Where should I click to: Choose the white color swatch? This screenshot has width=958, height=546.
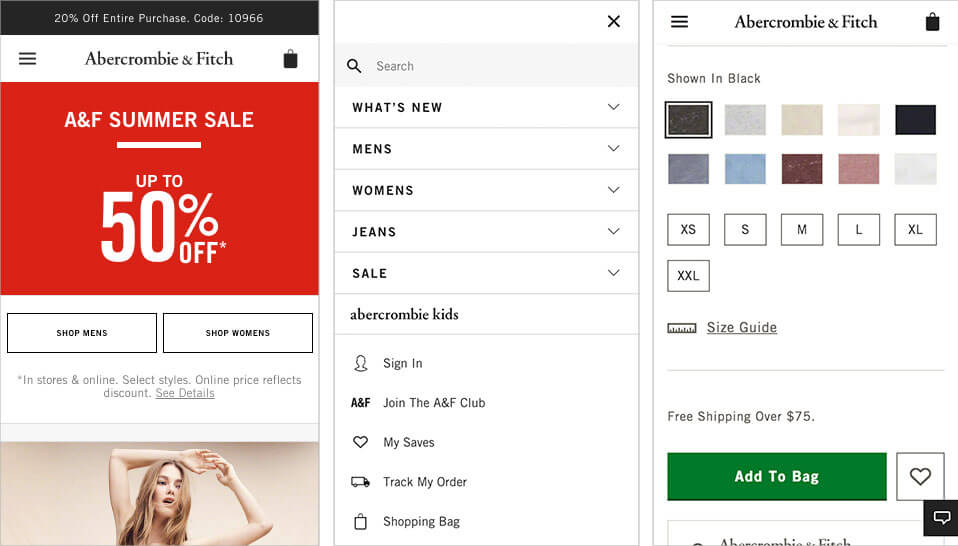(x=915, y=169)
